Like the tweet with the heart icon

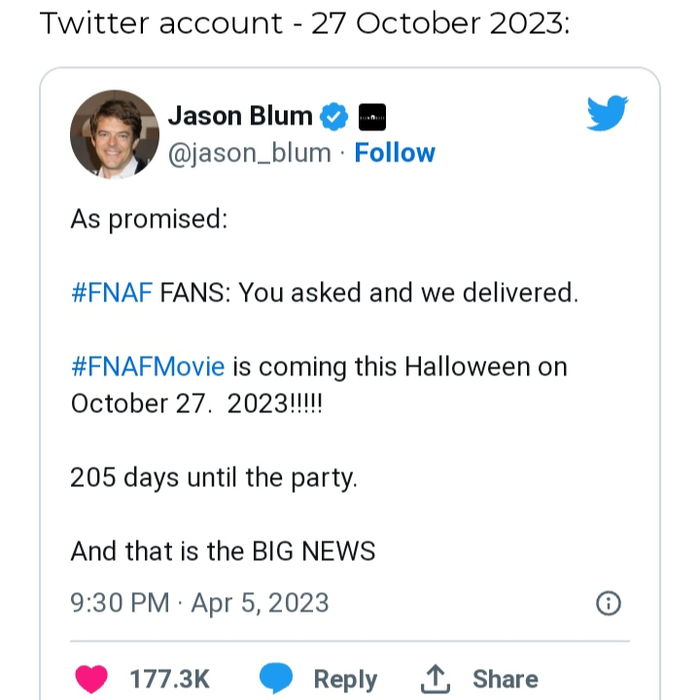[x=93, y=679]
